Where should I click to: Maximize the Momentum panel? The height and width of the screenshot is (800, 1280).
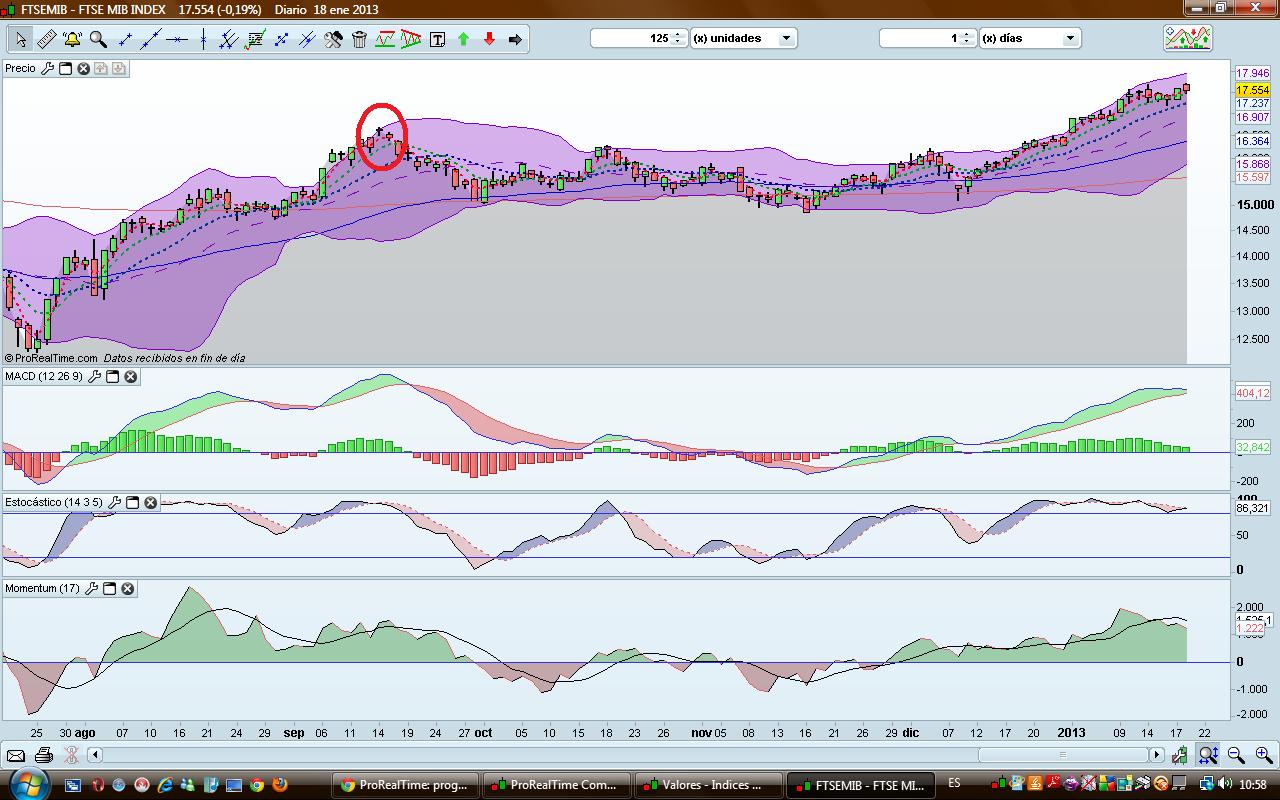point(110,589)
